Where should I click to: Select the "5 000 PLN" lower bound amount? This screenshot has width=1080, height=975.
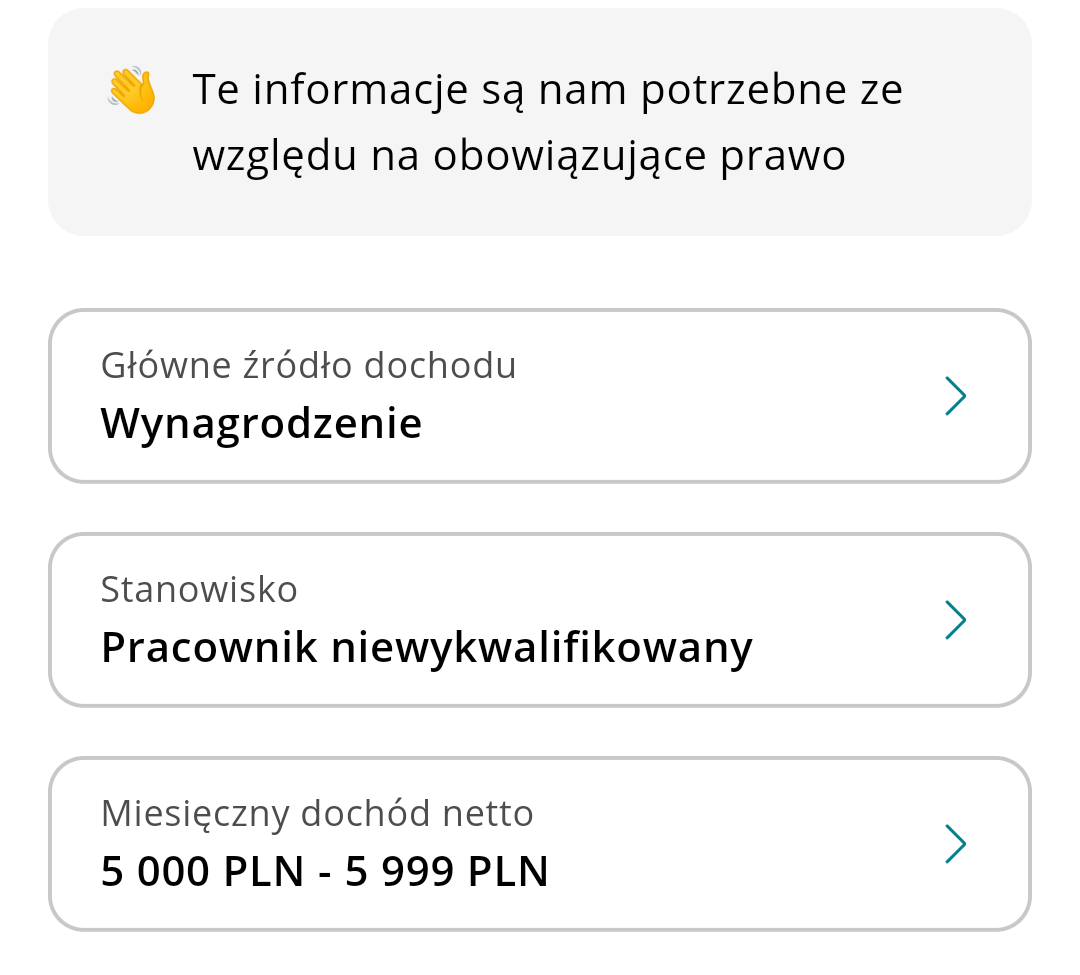click(x=202, y=872)
